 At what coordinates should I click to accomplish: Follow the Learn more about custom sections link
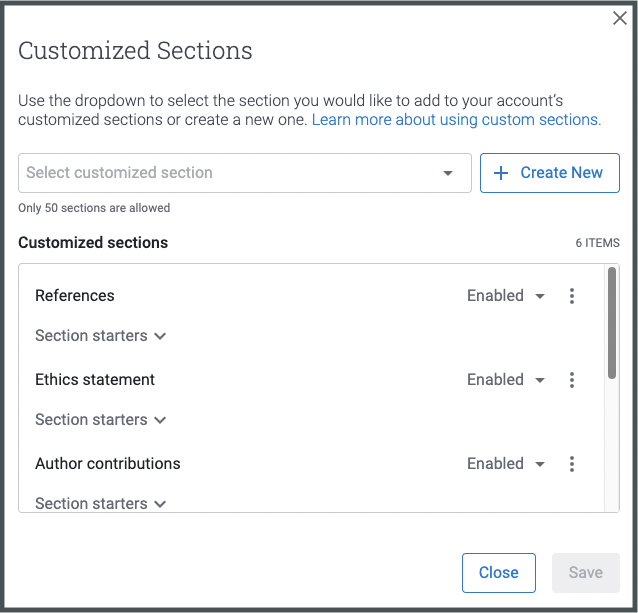click(x=456, y=120)
